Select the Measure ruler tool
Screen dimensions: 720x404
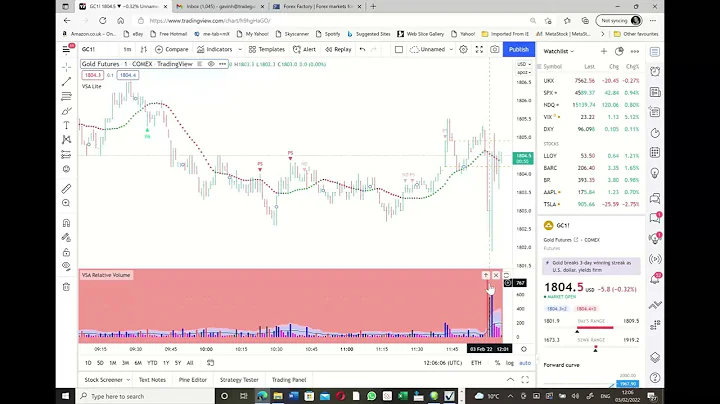(x=66, y=188)
